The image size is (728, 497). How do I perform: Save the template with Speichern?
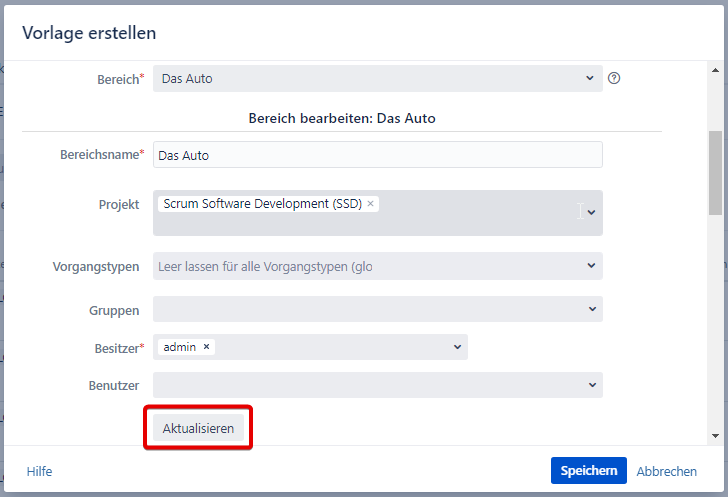pyautogui.click(x=588, y=471)
